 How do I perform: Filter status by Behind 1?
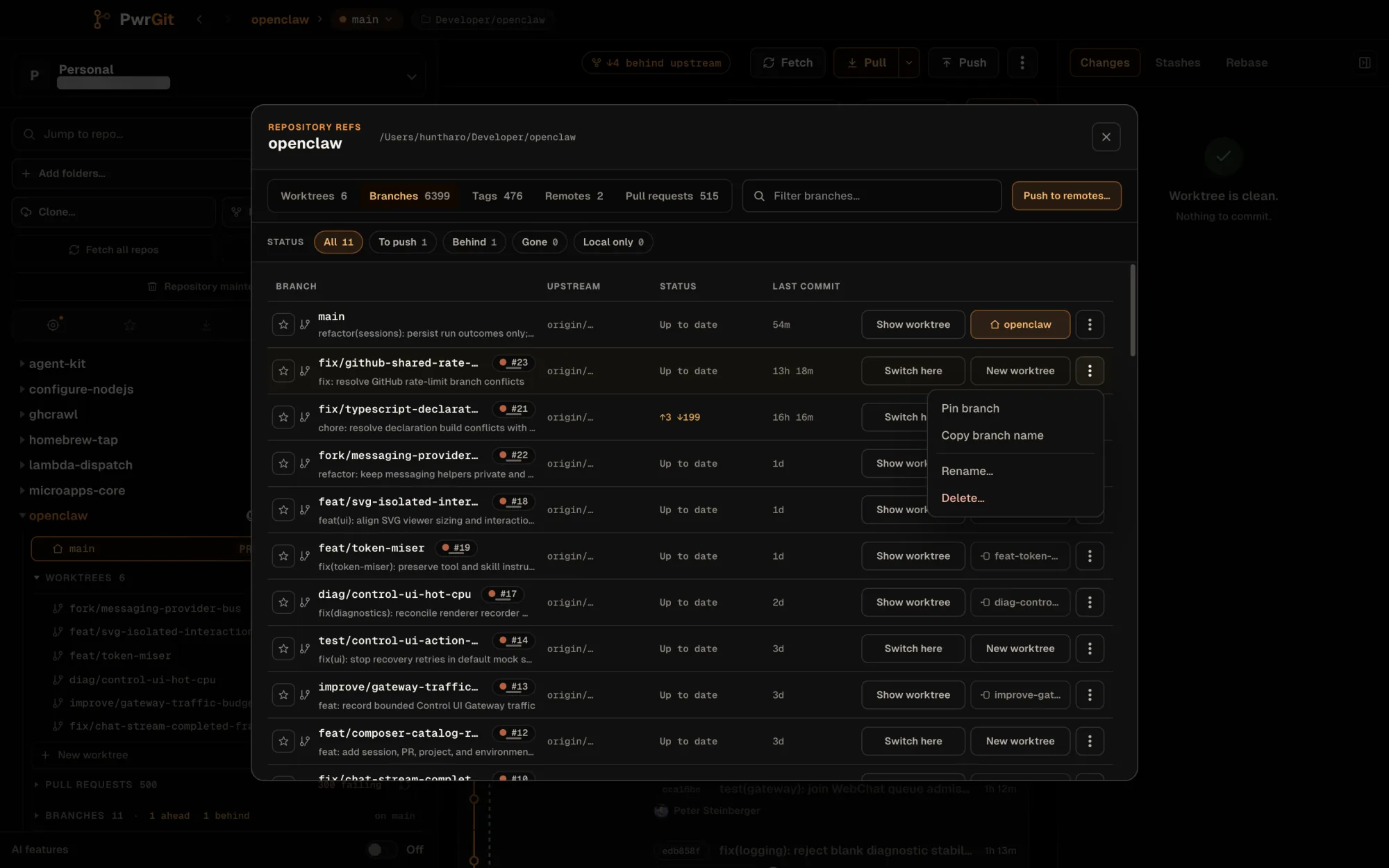click(x=474, y=242)
